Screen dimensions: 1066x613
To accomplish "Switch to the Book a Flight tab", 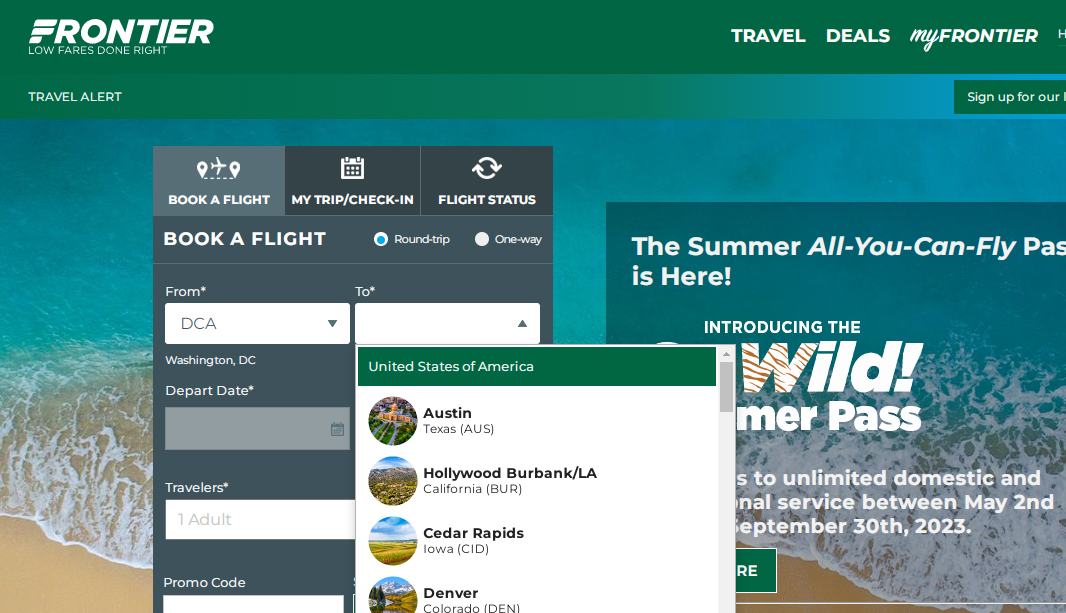I will tap(219, 181).
